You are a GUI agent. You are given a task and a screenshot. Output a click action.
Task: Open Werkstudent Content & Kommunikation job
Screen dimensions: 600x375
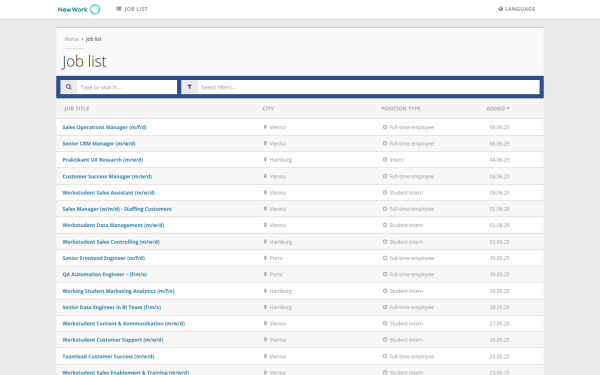click(124, 324)
